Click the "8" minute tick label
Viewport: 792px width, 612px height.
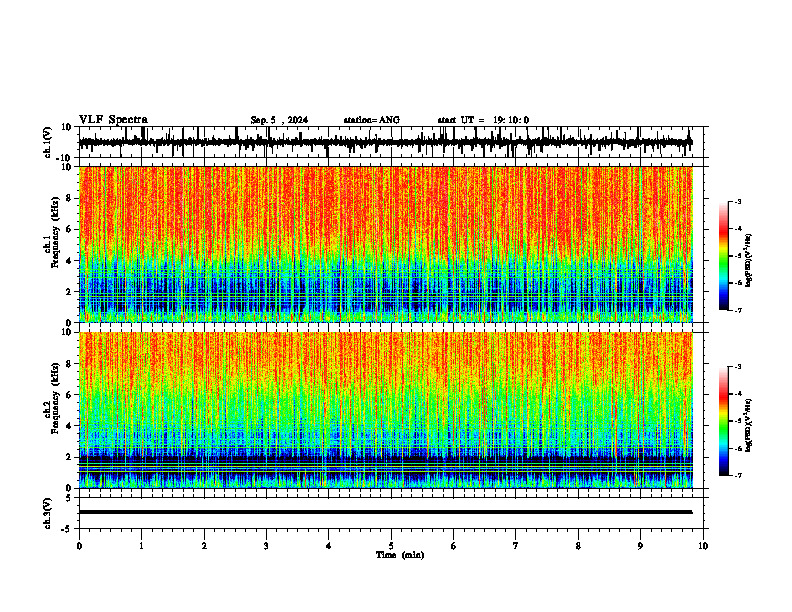[x=578, y=546]
